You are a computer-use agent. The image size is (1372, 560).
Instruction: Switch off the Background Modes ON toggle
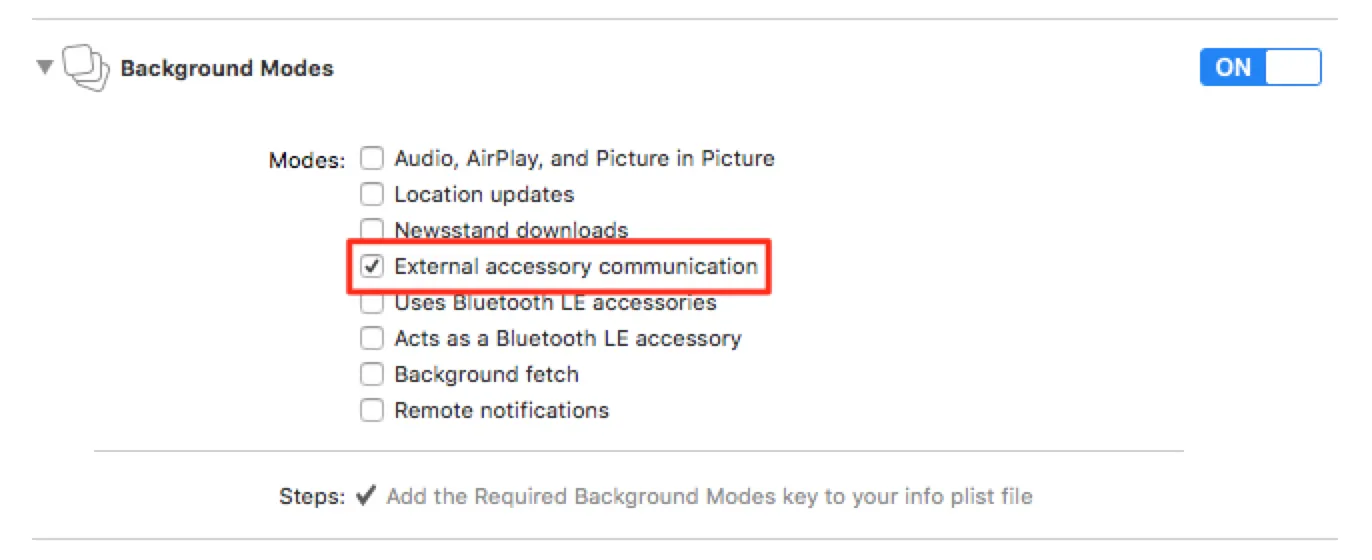pos(1260,67)
